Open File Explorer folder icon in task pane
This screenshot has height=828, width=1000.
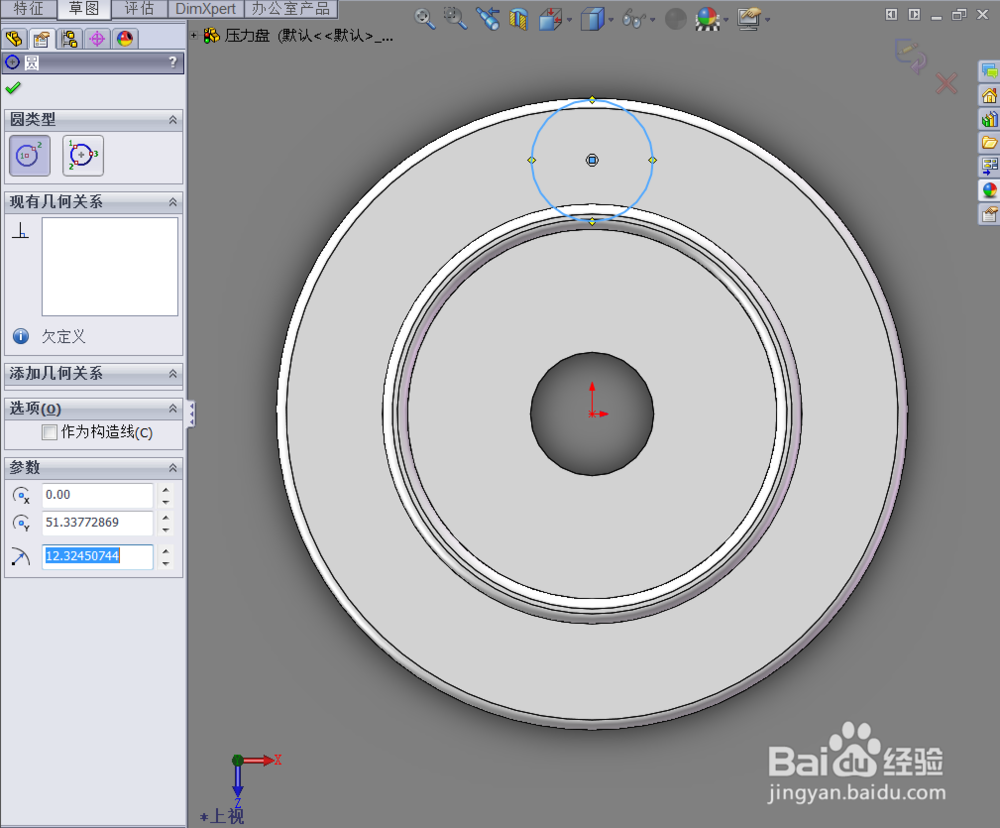pos(989,143)
